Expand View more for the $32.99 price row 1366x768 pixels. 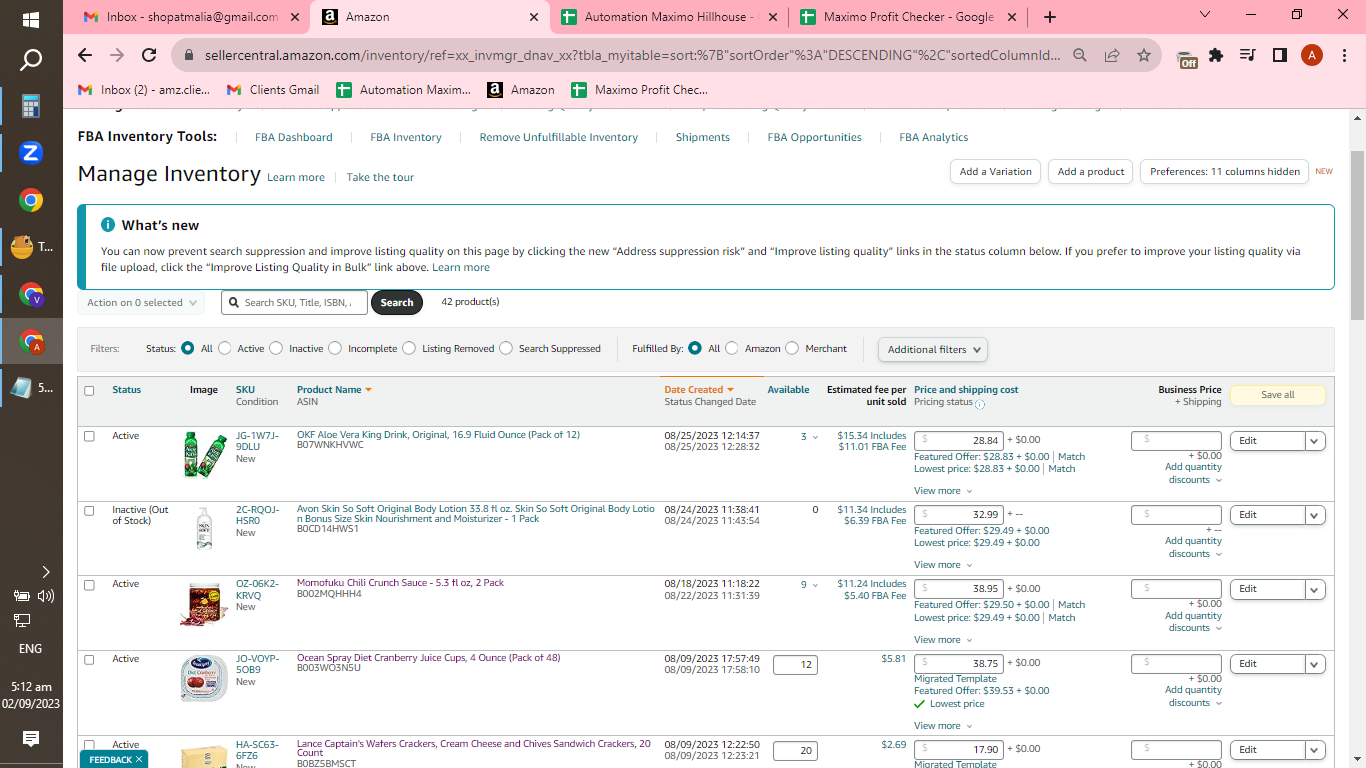(942, 565)
